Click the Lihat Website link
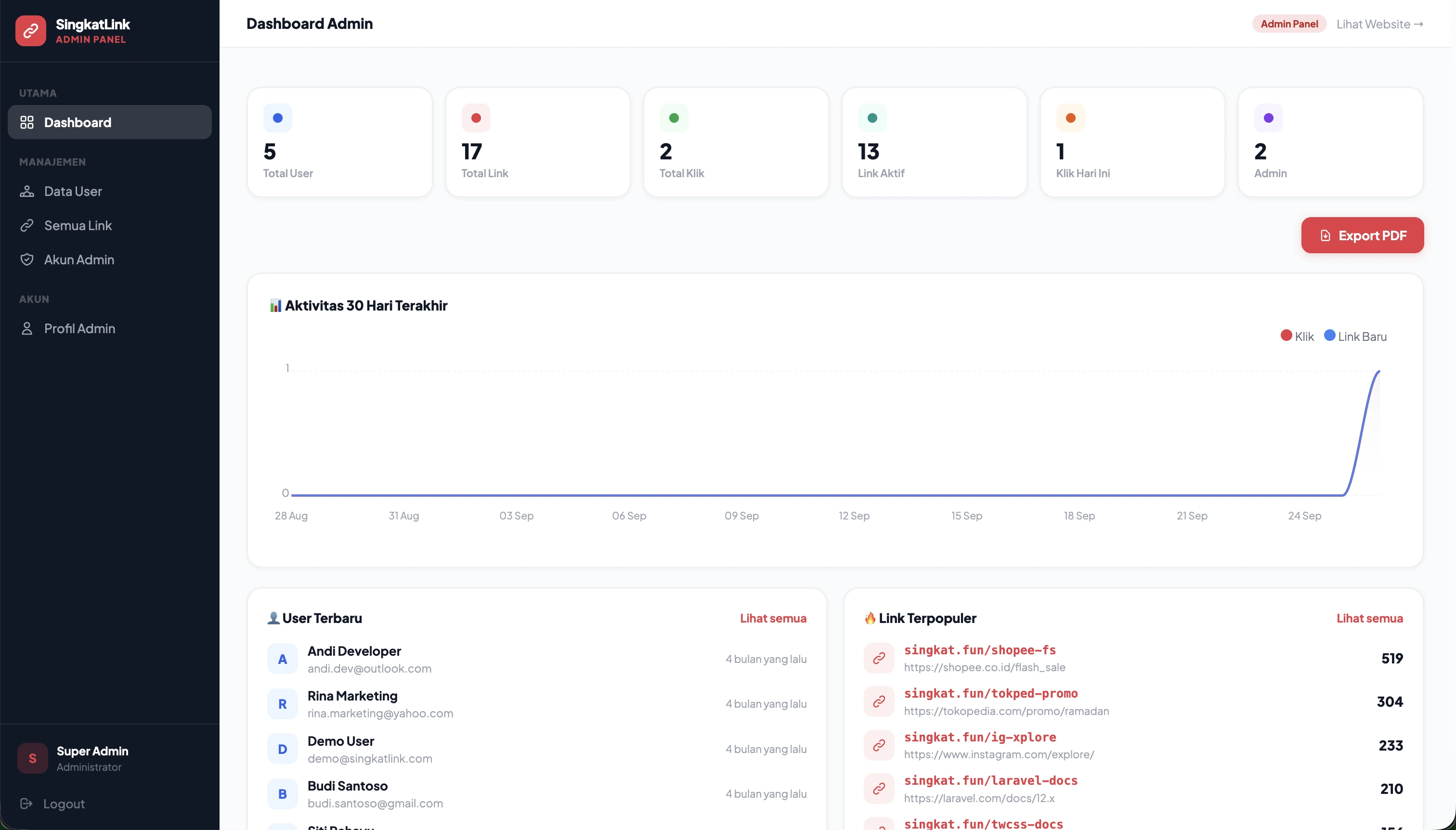 [x=1379, y=24]
